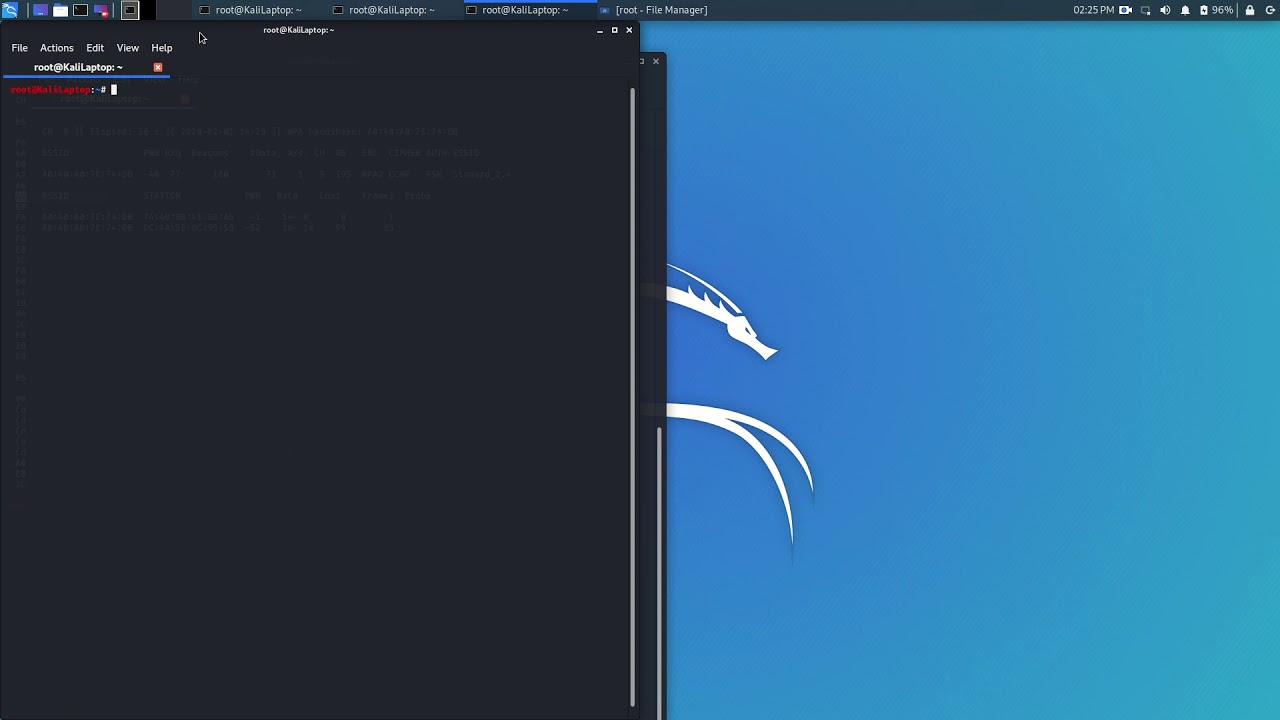The width and height of the screenshot is (1280, 720).
Task: Click the clock showing 02:25 PM
Action: 1094,10
